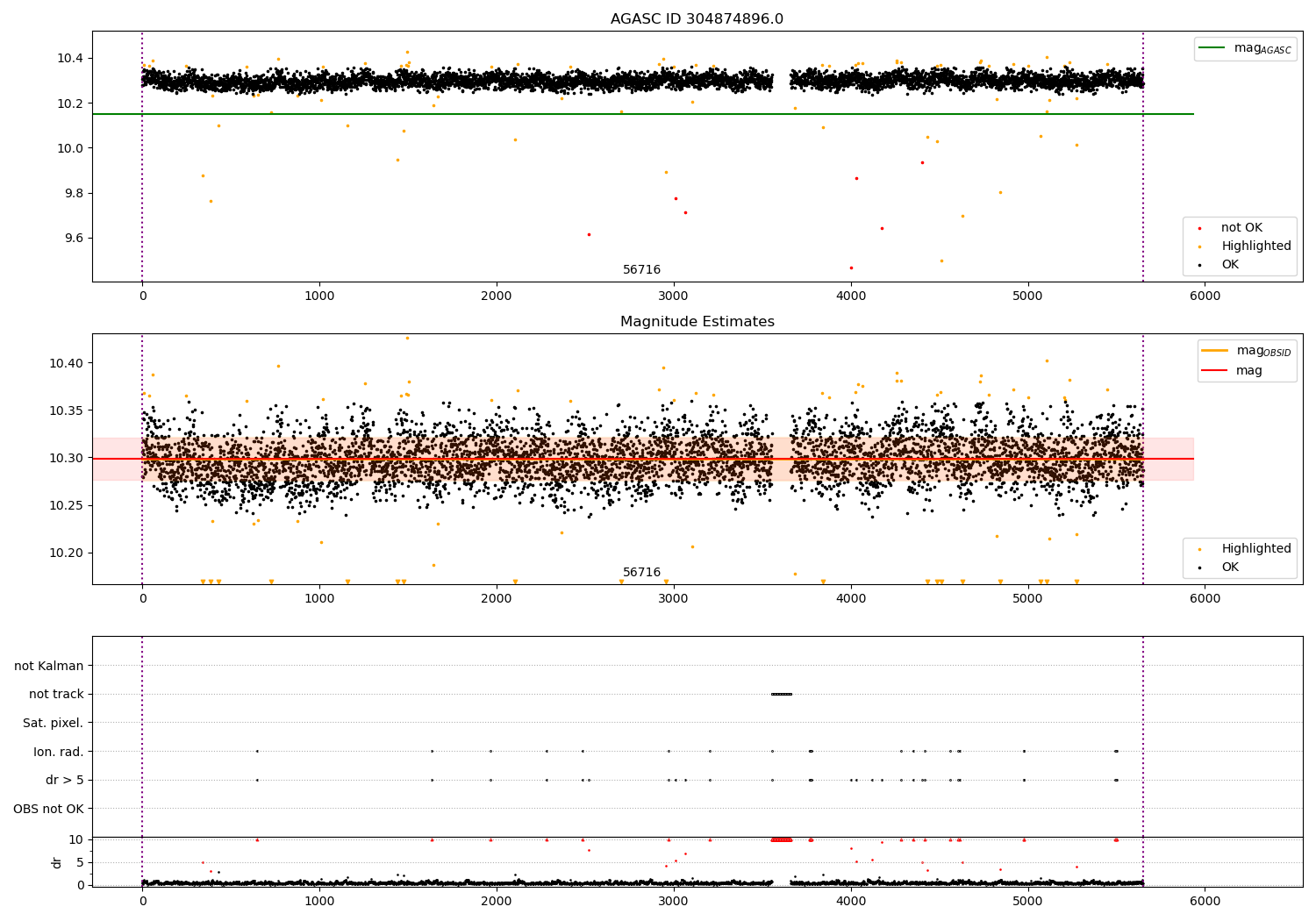Click the '4000' x-tick under Magnitude Estimates plot
1316x921 pixels.
[x=851, y=599]
